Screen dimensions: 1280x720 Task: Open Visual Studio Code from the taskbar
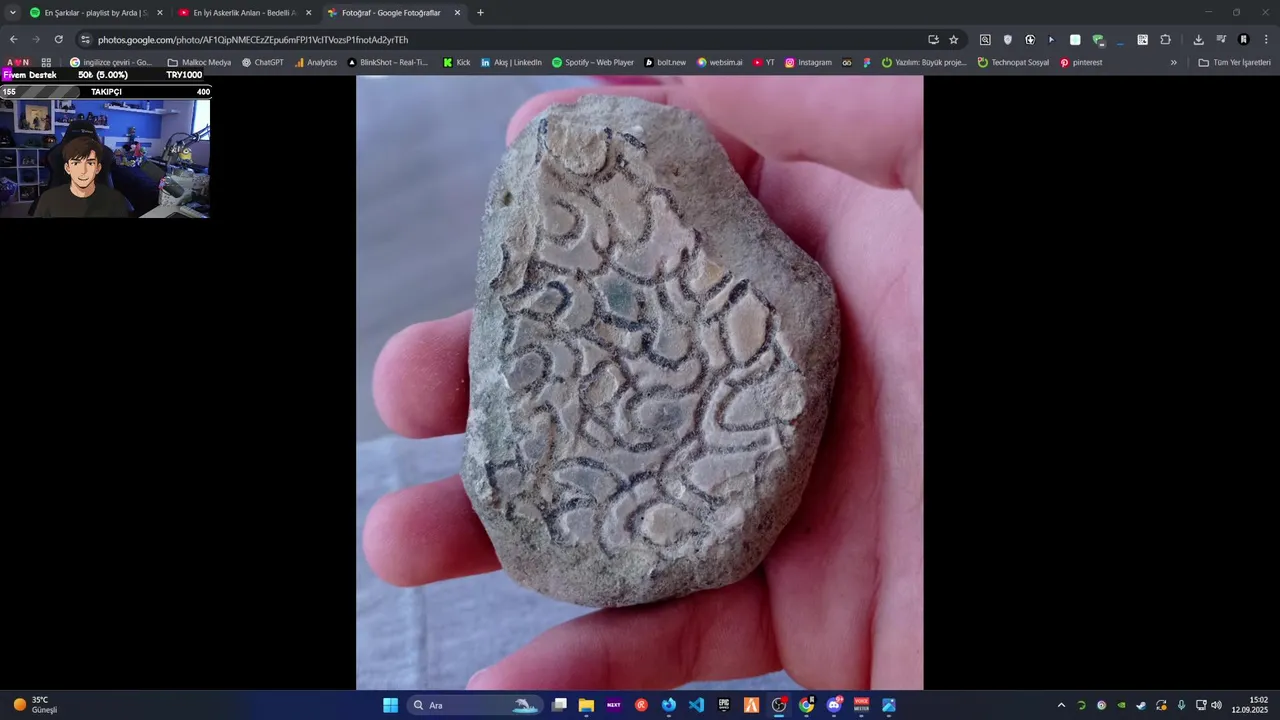point(696,705)
